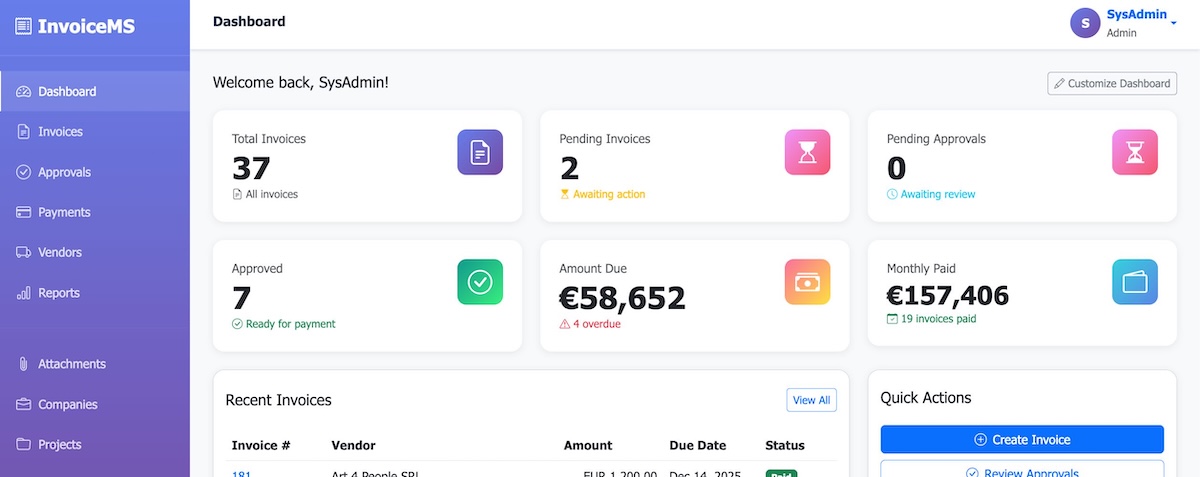Click the Customize Dashboard button
The width and height of the screenshot is (1200, 477).
point(1111,84)
